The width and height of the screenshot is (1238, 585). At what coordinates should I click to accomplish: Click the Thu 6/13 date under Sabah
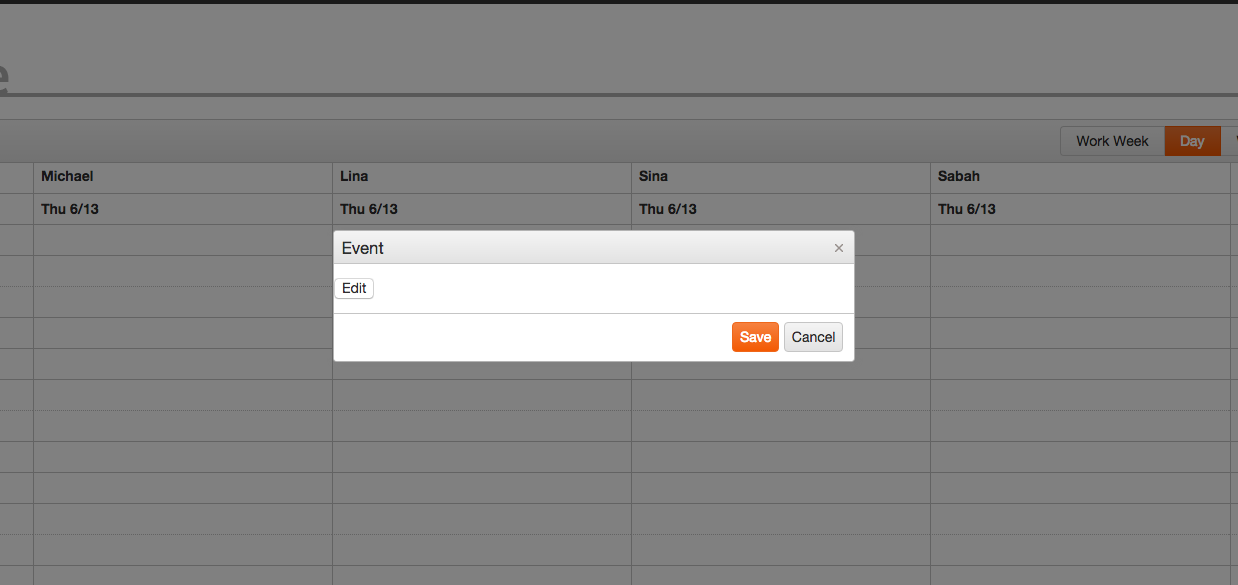coord(967,209)
